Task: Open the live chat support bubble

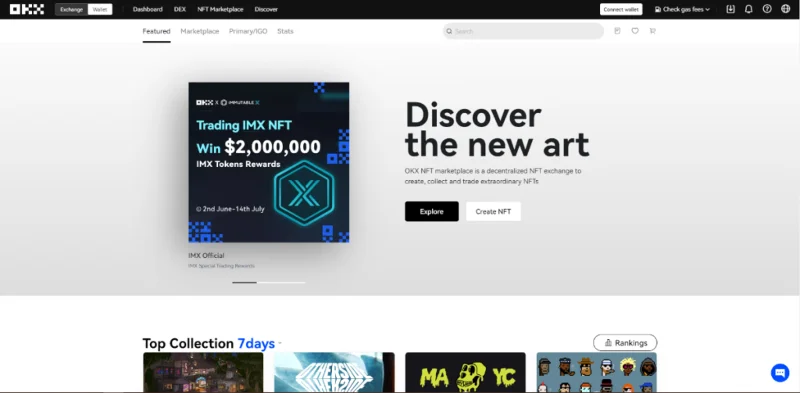Action: (x=780, y=373)
